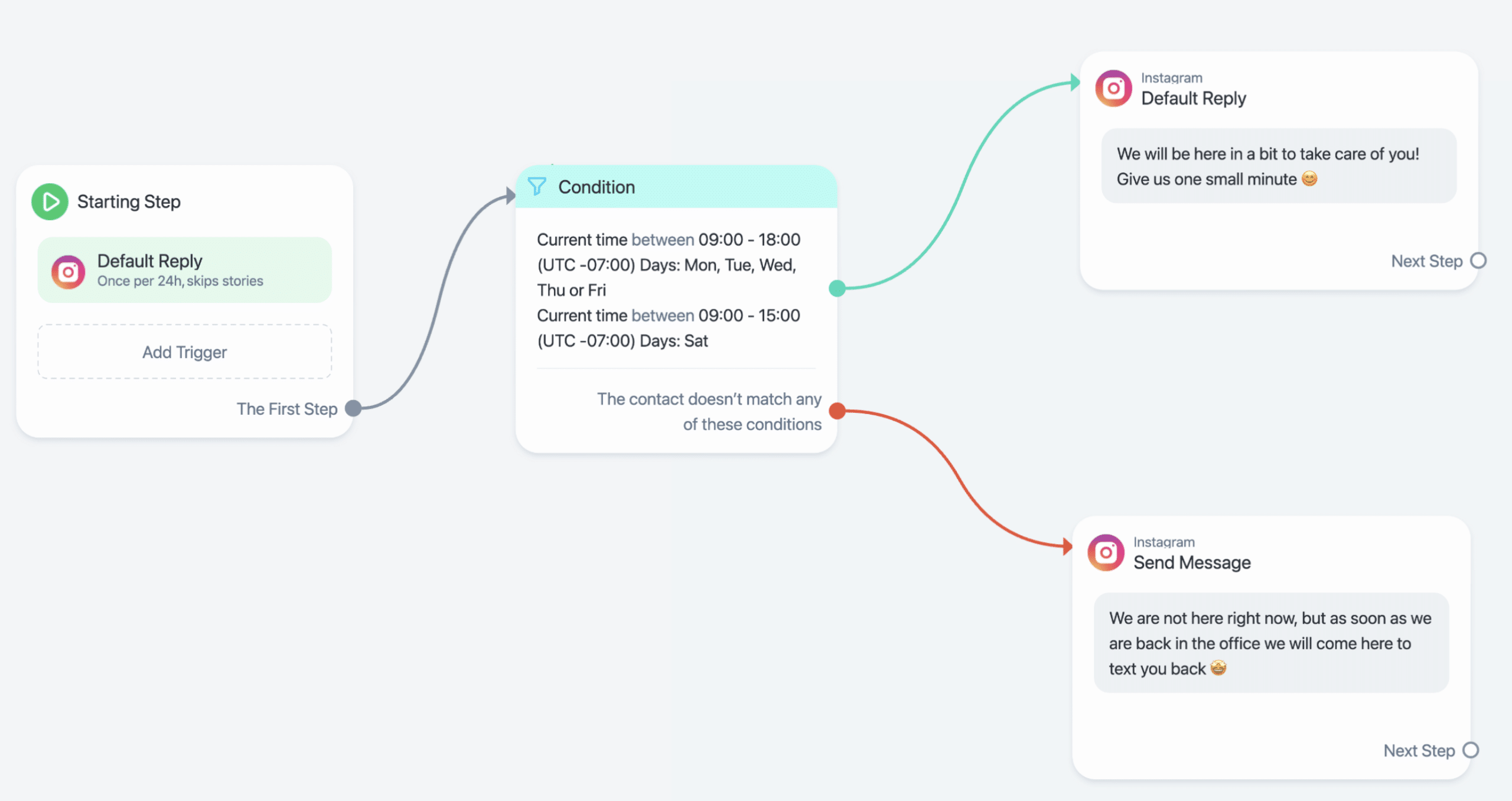Edit the 'We will be here' message bubble
1512x801 pixels.
[1279, 166]
